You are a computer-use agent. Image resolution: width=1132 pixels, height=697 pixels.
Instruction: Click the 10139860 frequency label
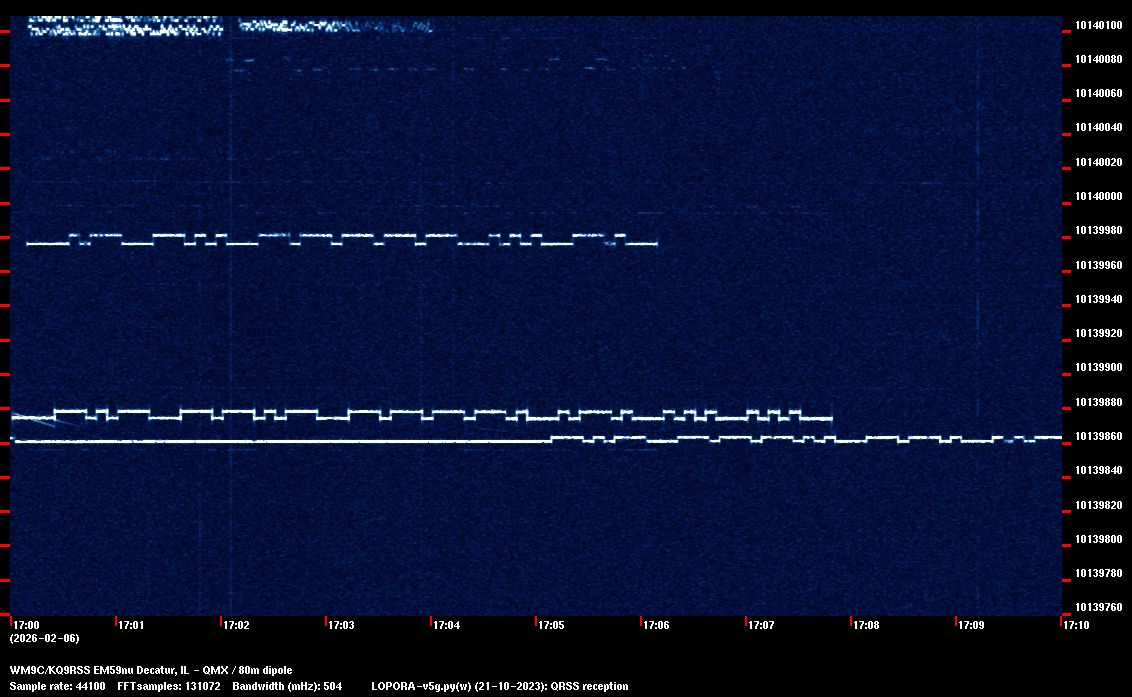[1097, 437]
